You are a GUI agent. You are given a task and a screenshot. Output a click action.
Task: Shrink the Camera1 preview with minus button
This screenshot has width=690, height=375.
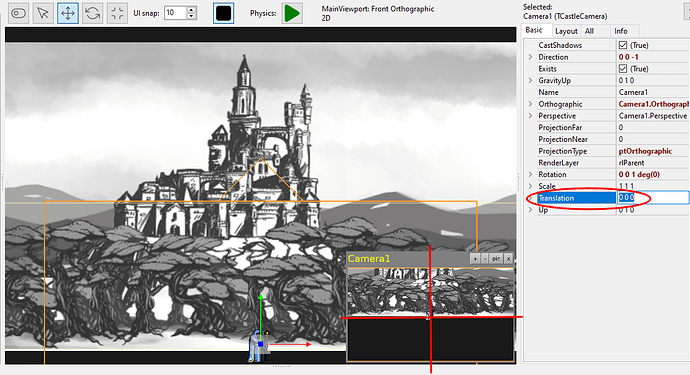pos(485,258)
